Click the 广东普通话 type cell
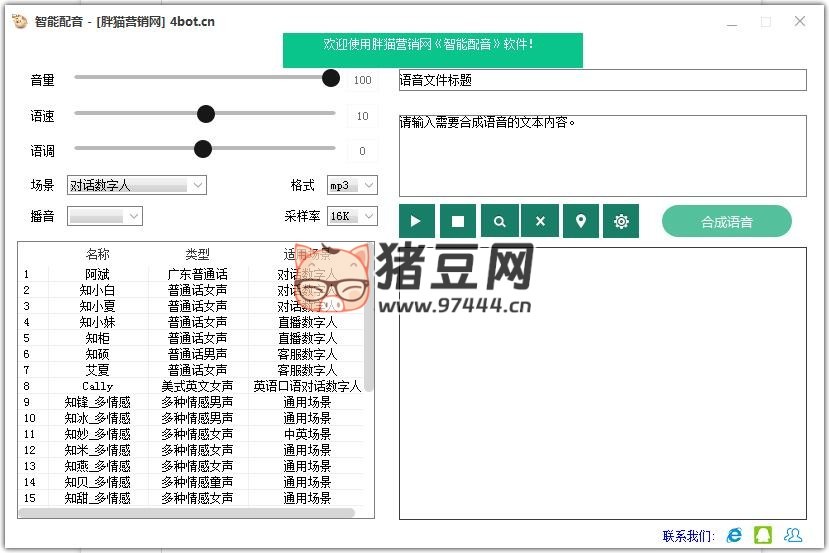This screenshot has height=553, width=829. click(197, 274)
